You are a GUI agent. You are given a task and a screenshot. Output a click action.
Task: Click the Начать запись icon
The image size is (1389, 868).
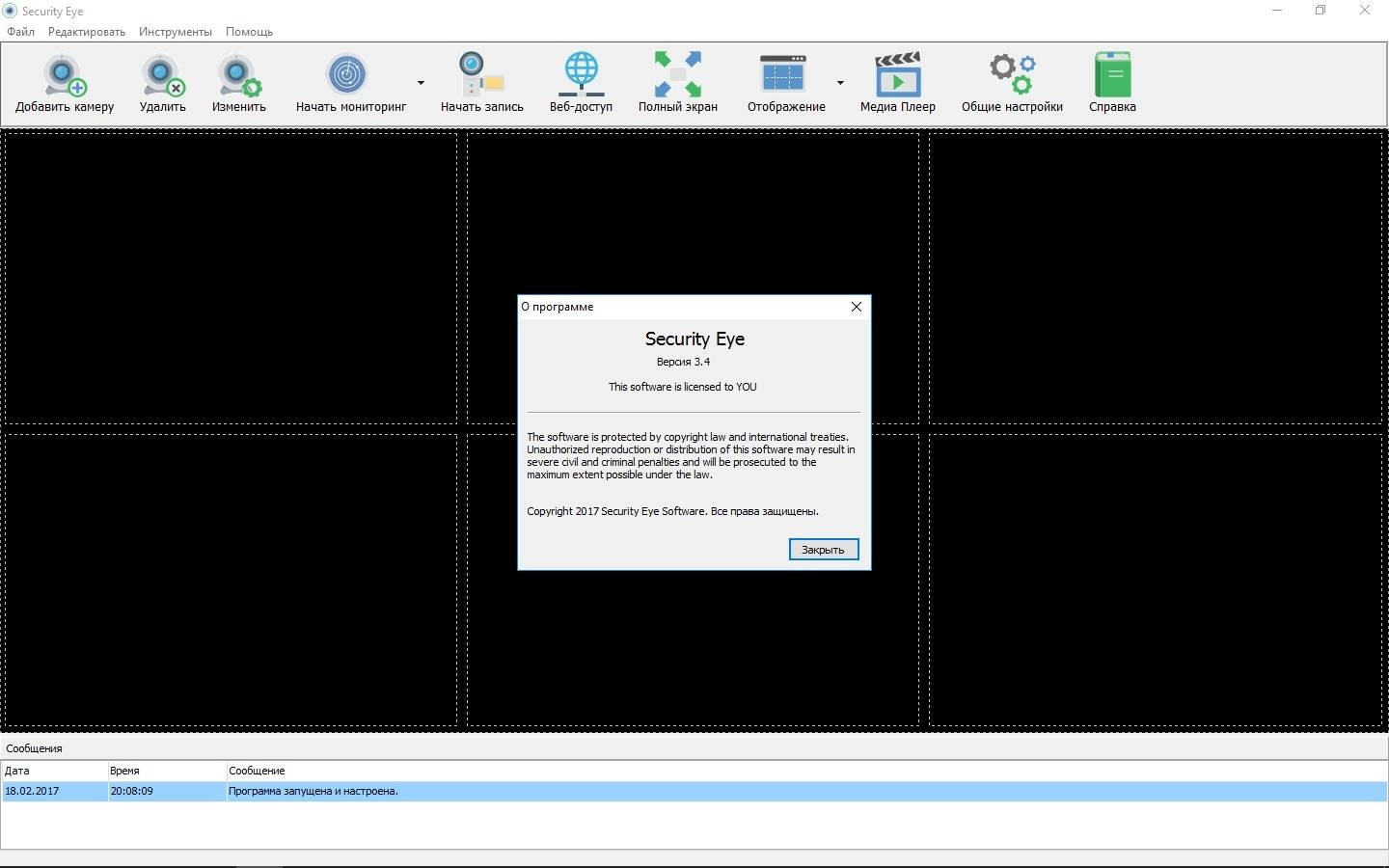tap(481, 74)
